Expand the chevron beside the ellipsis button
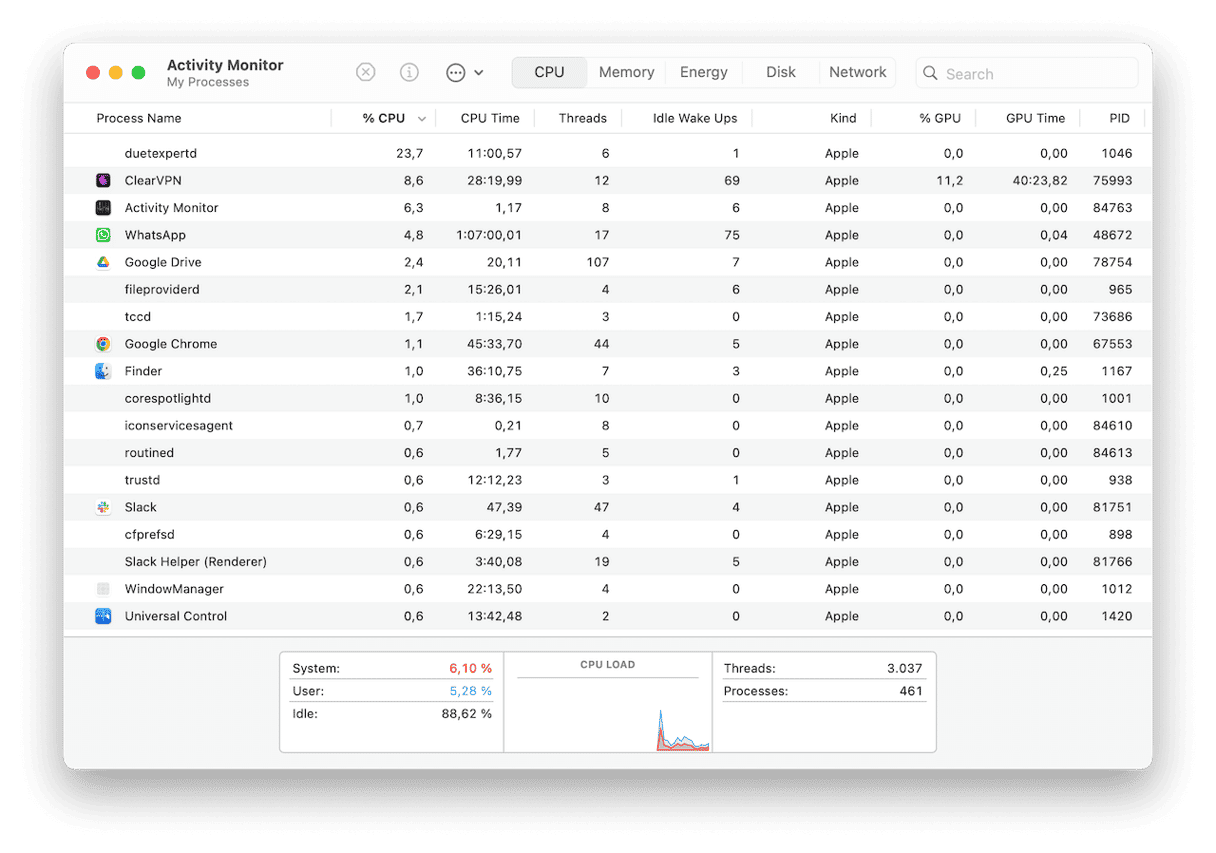This screenshot has width=1216, height=853. click(479, 72)
